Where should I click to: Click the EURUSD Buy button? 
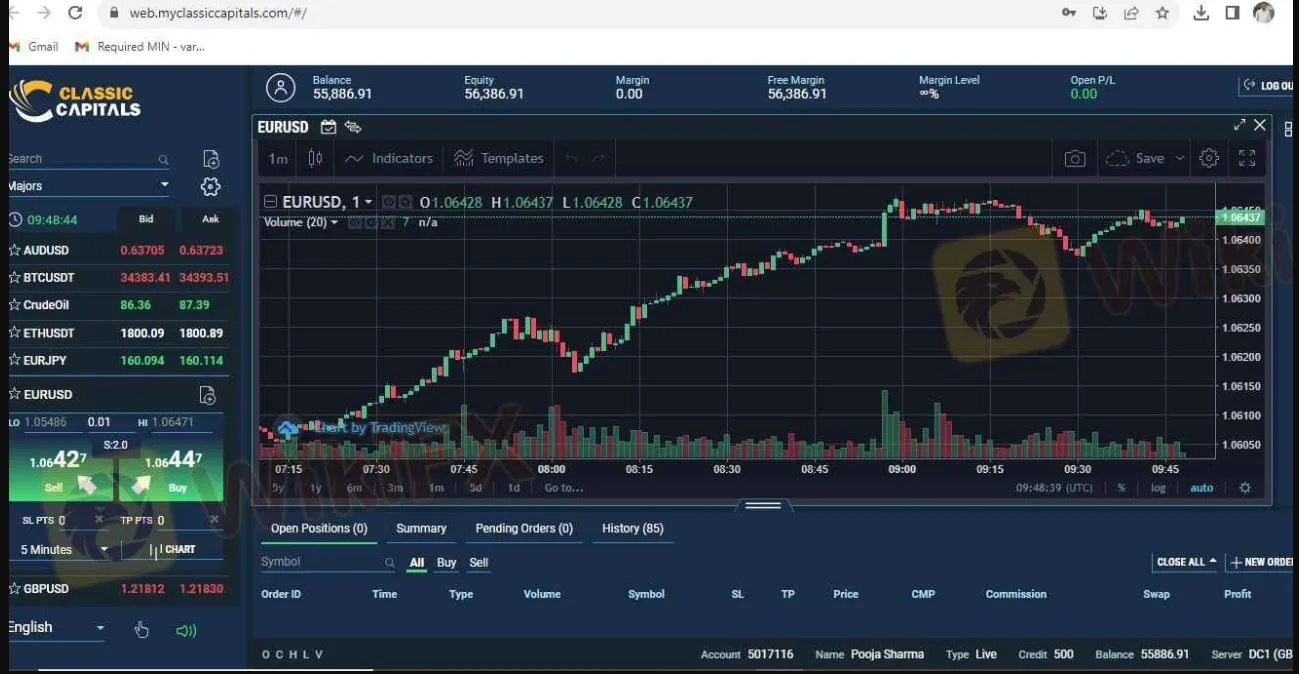(170, 474)
